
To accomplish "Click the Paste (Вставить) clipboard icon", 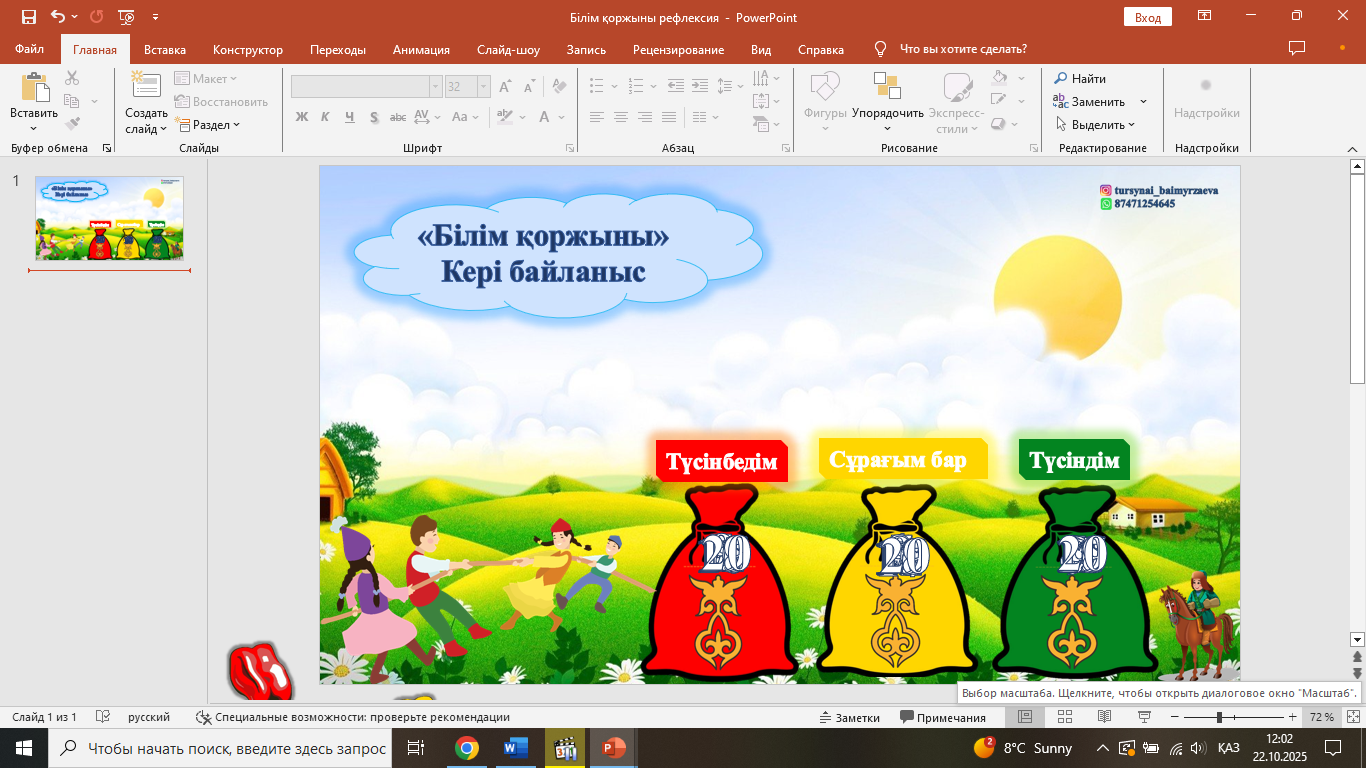I will pyautogui.click(x=34, y=89).
